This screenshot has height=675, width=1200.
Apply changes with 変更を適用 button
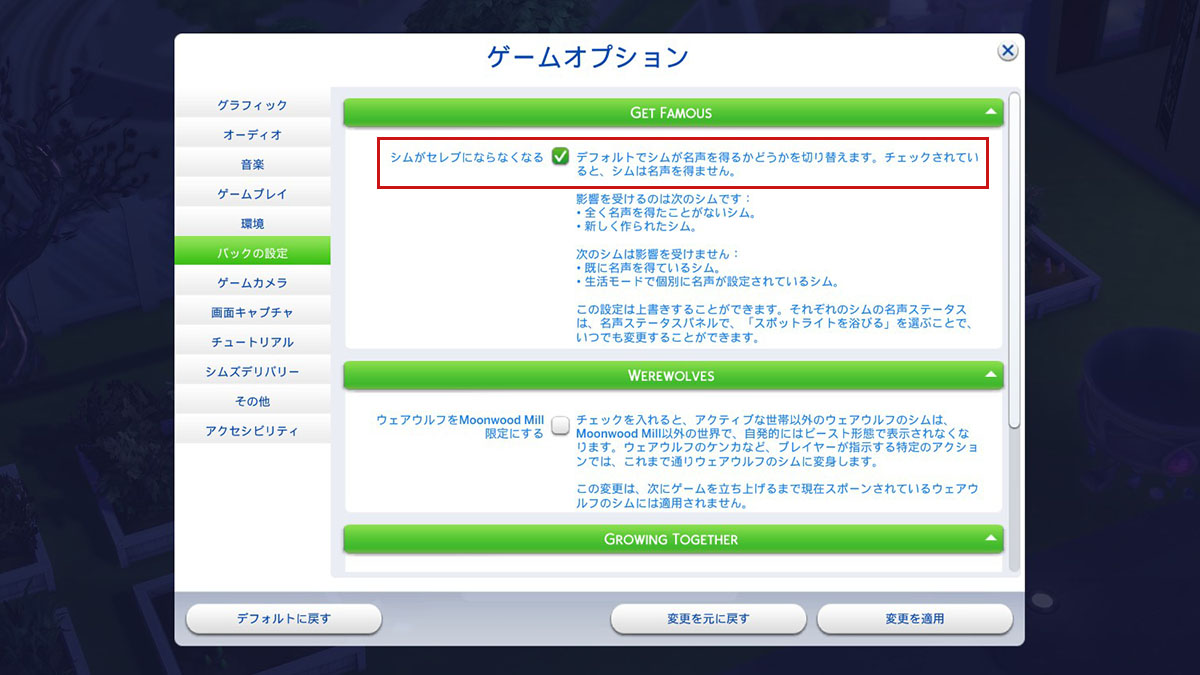(914, 619)
